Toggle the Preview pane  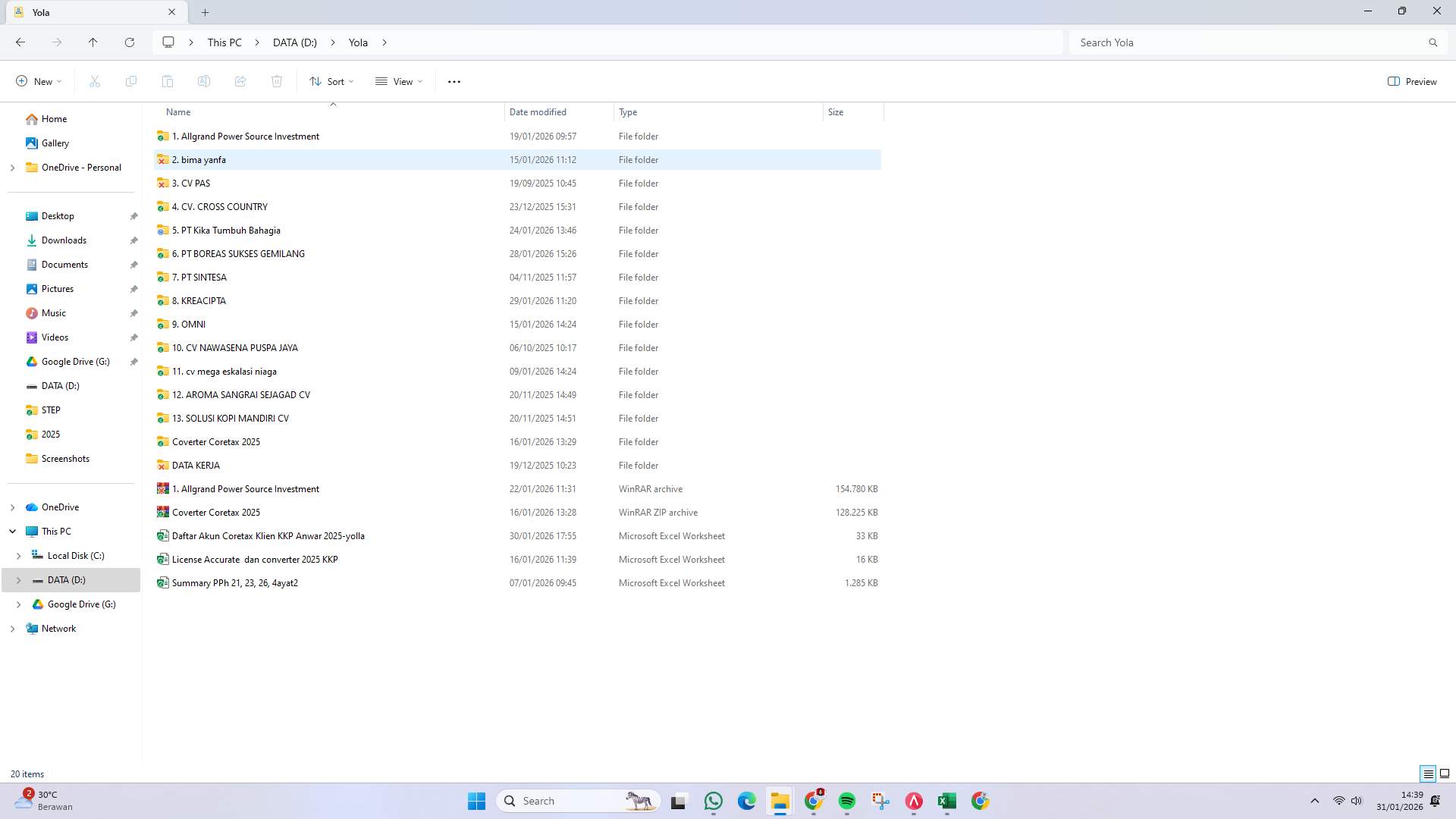1411,81
